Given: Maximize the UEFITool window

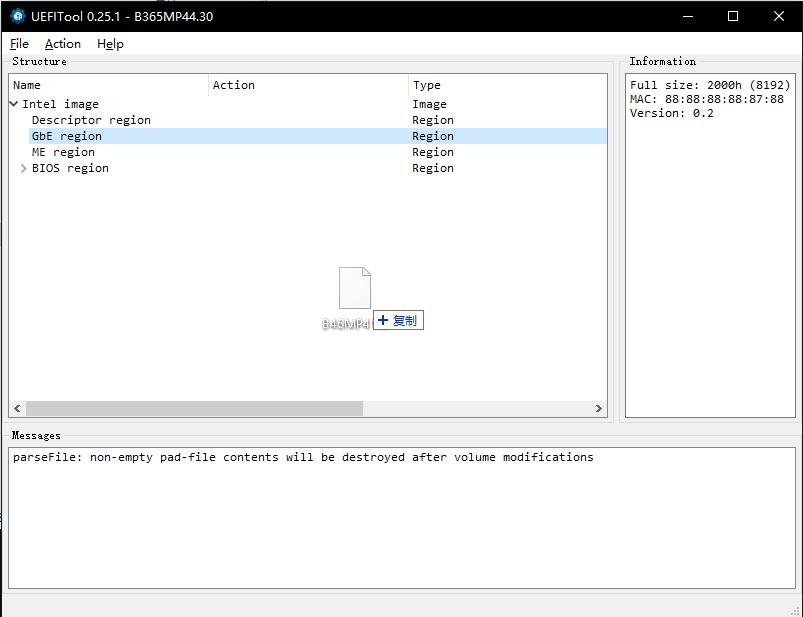Looking at the screenshot, I should click(733, 16).
